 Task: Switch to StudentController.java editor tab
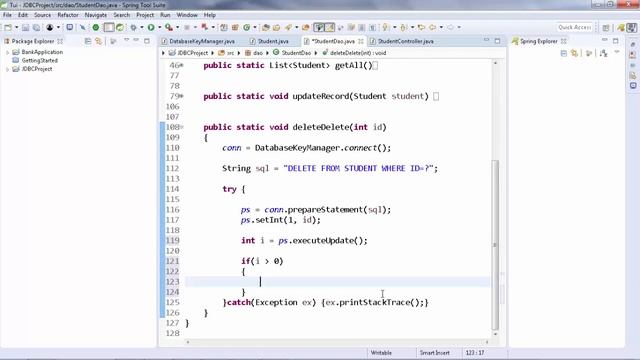[x=402, y=41]
